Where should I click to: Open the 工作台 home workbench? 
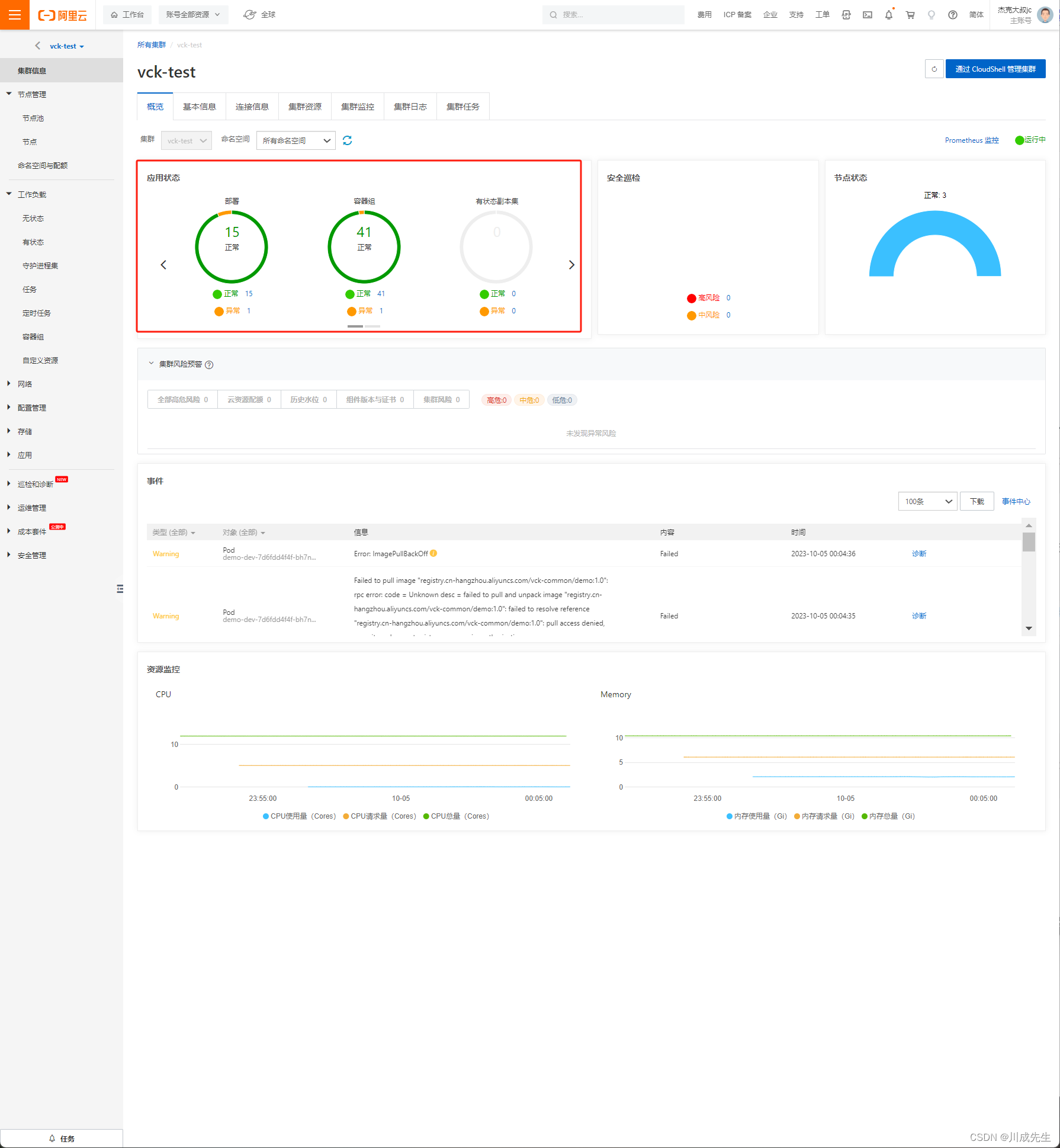click(127, 15)
